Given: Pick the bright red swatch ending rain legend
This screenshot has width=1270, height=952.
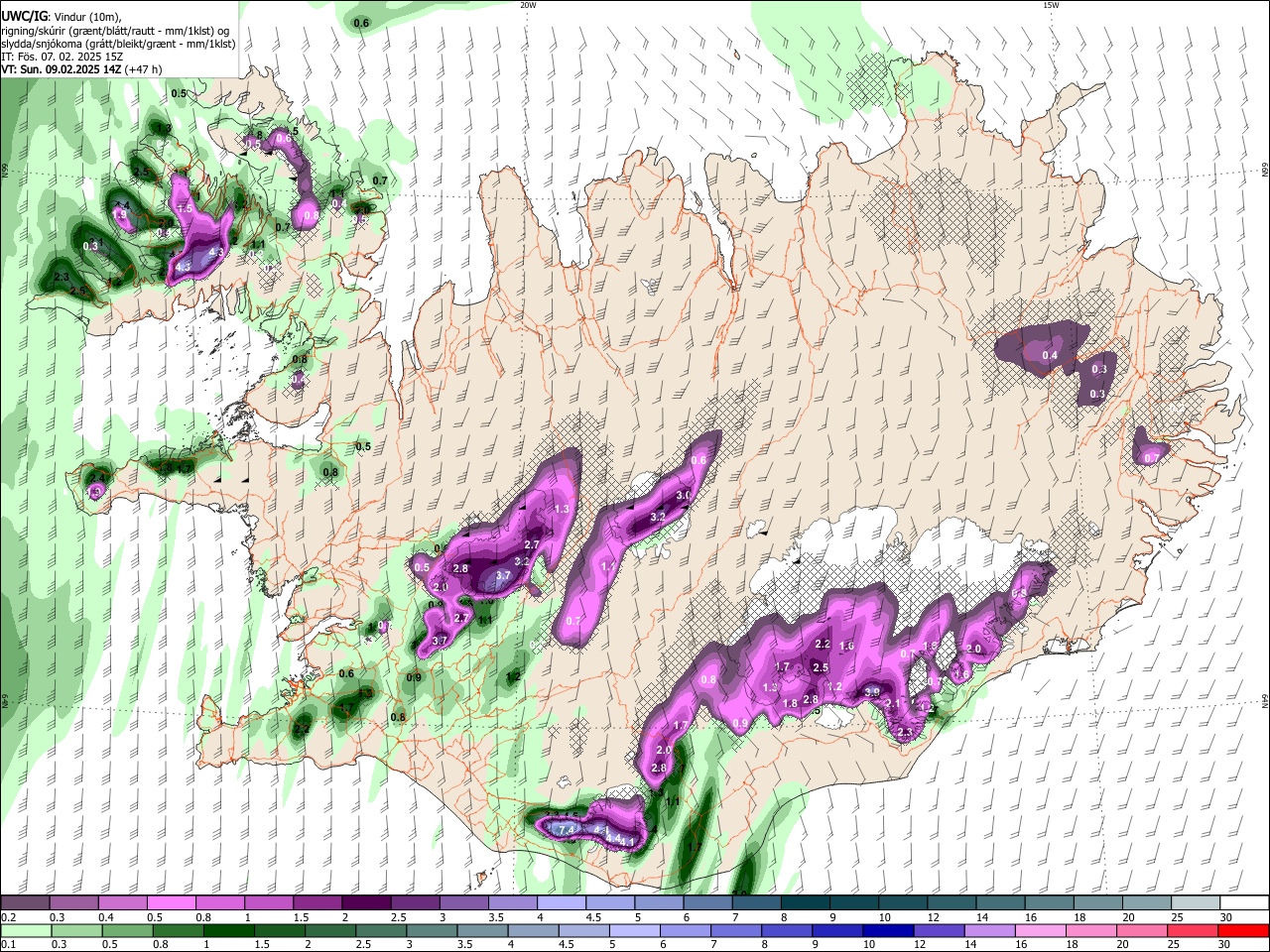Looking at the screenshot, I should tap(1243, 930).
